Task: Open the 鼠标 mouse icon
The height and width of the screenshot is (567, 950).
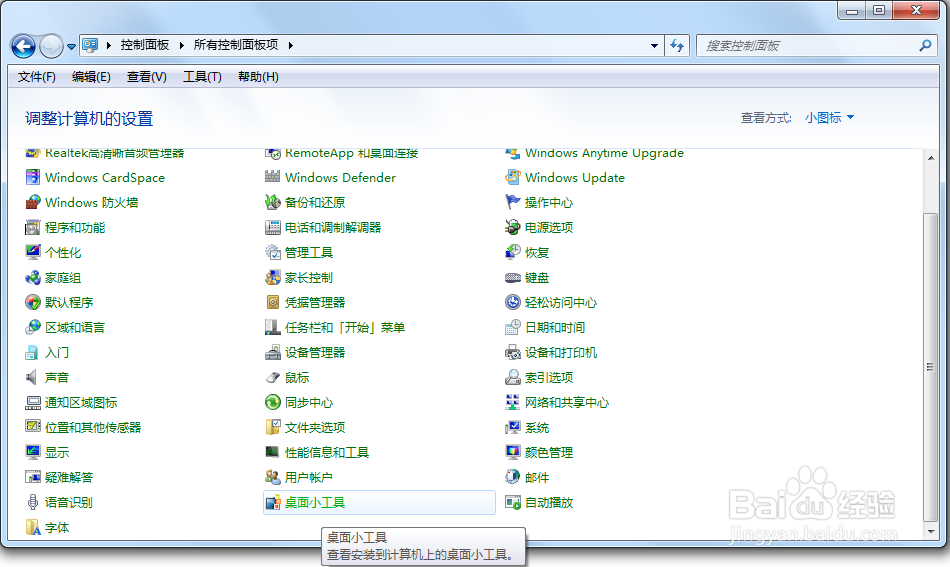Action: (x=273, y=377)
